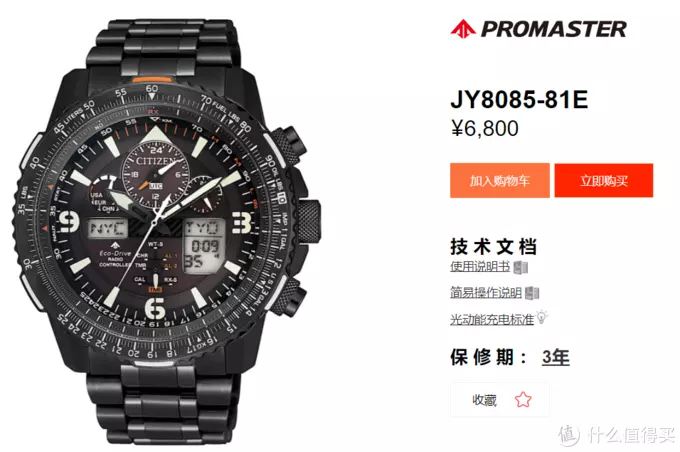Click the book icon beside 使用说明书

pyautogui.click(x=520, y=267)
